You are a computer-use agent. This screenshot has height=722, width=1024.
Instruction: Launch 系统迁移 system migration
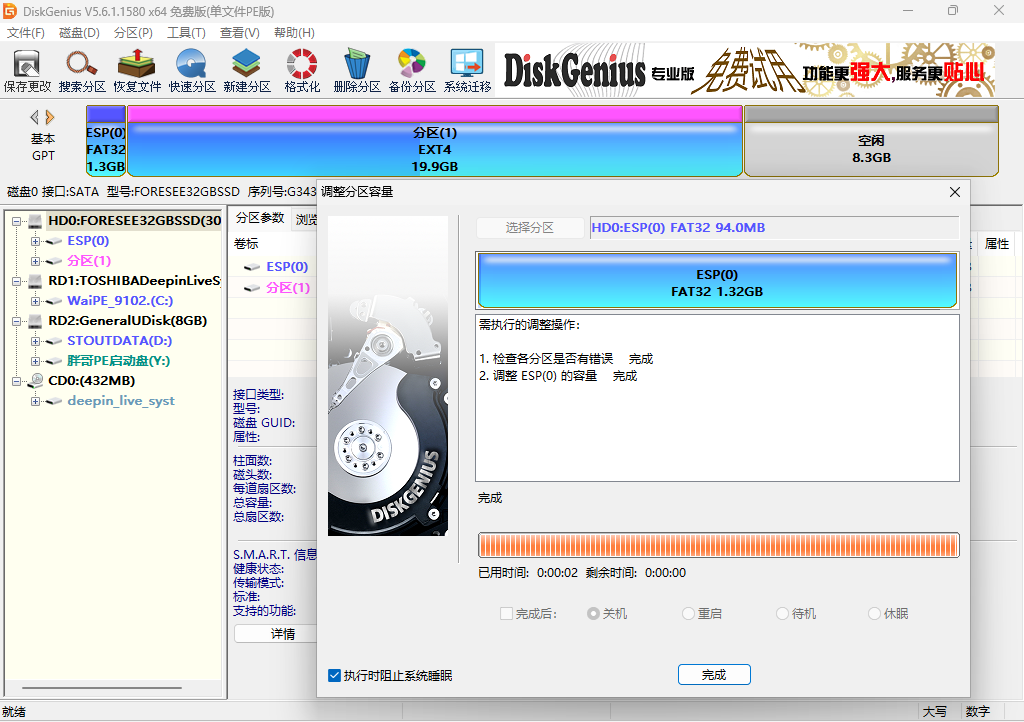[x=467, y=71]
